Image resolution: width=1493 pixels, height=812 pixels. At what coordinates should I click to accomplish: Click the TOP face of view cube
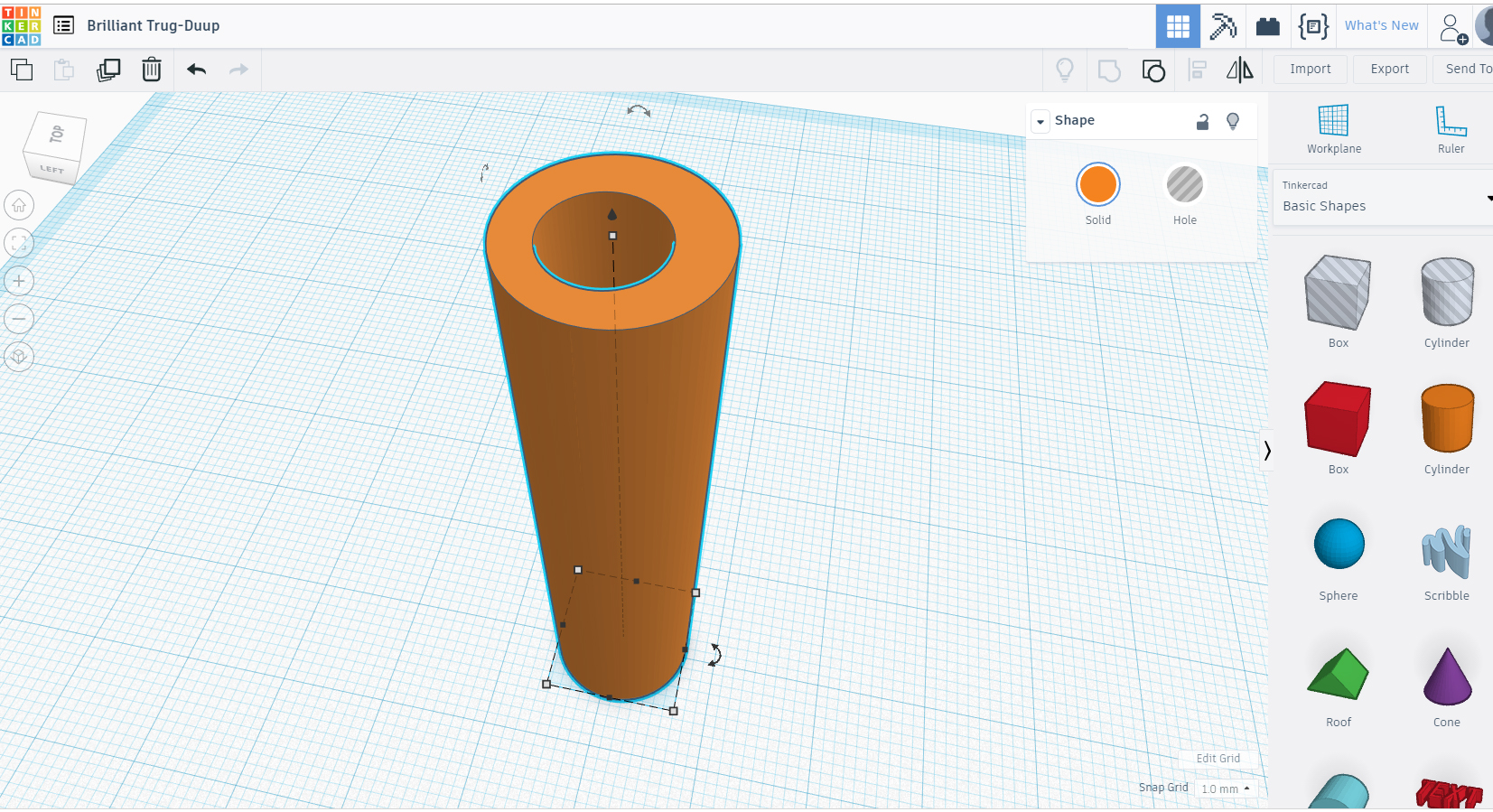click(57, 135)
